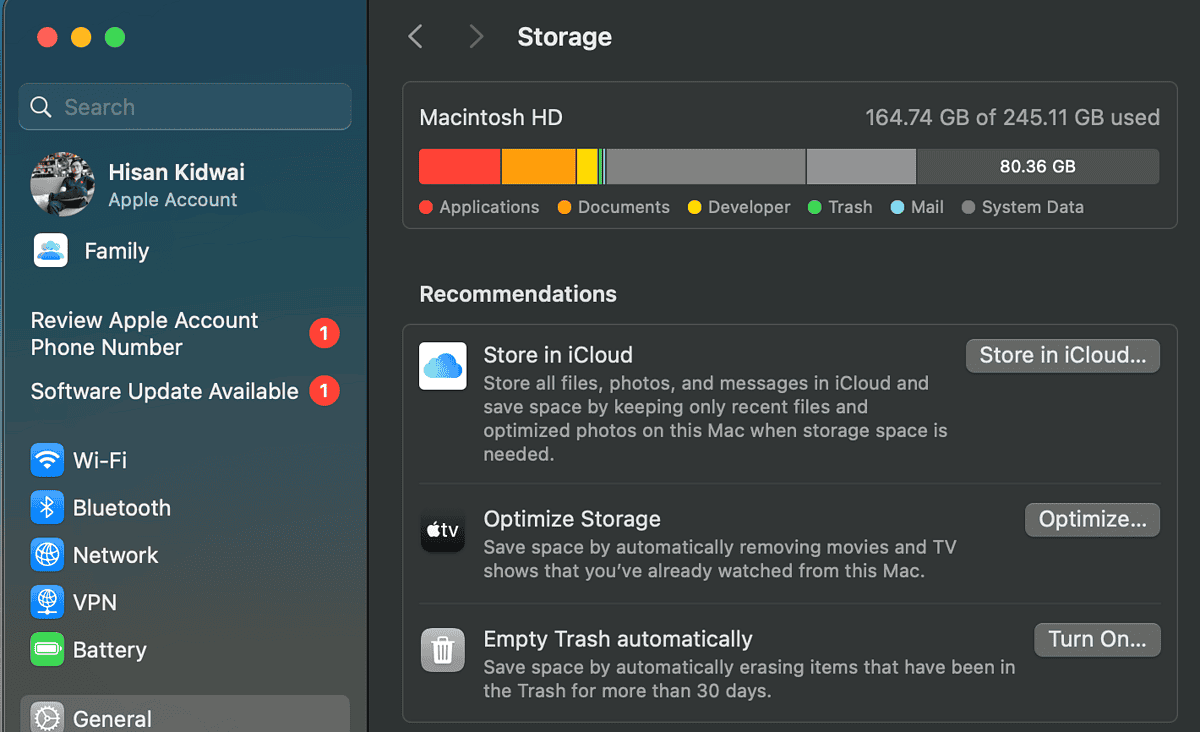Click the yellow Developer storage segment
This screenshot has height=732, width=1200.
[587, 166]
